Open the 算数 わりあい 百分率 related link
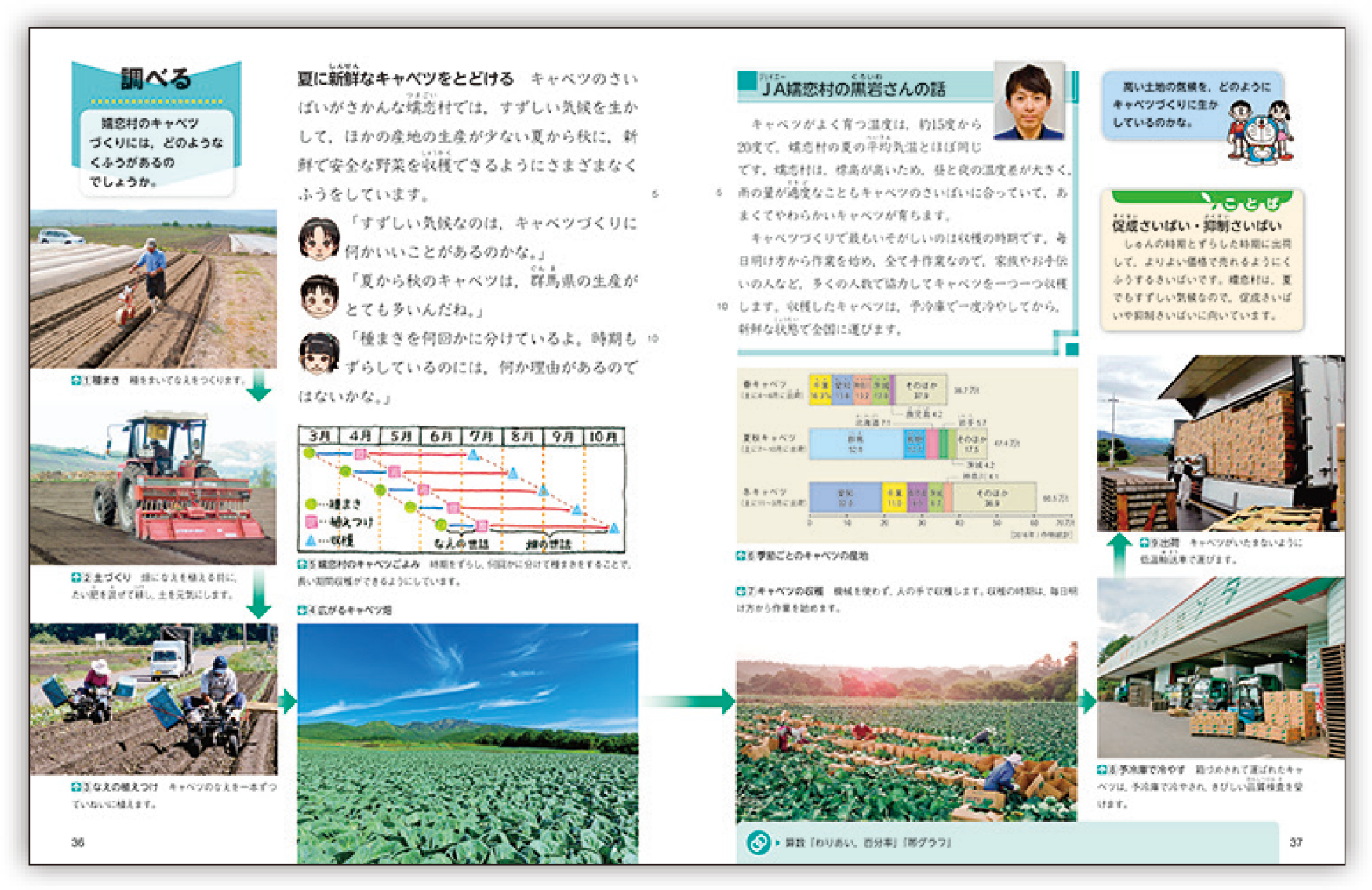 coord(868,843)
